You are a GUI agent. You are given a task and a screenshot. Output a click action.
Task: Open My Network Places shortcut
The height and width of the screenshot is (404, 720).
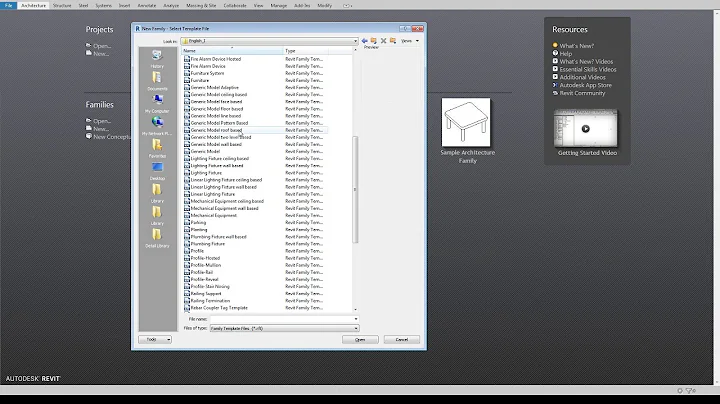point(157,126)
